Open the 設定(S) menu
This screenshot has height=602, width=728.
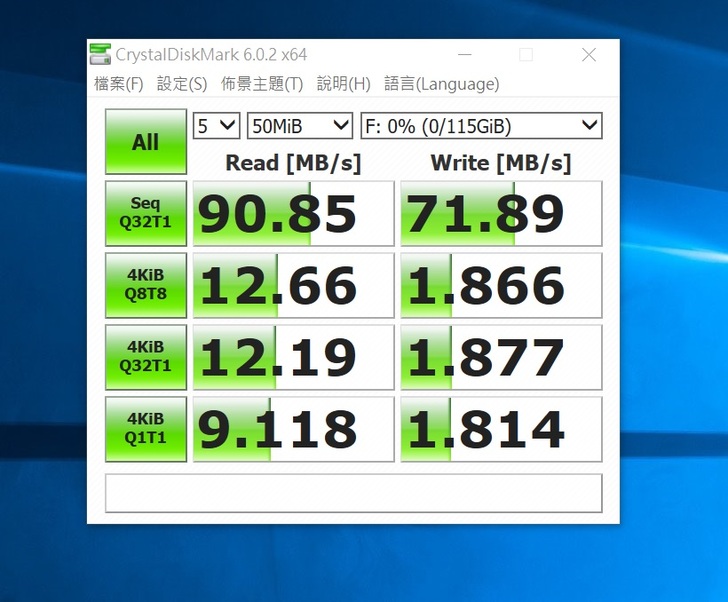click(x=182, y=84)
